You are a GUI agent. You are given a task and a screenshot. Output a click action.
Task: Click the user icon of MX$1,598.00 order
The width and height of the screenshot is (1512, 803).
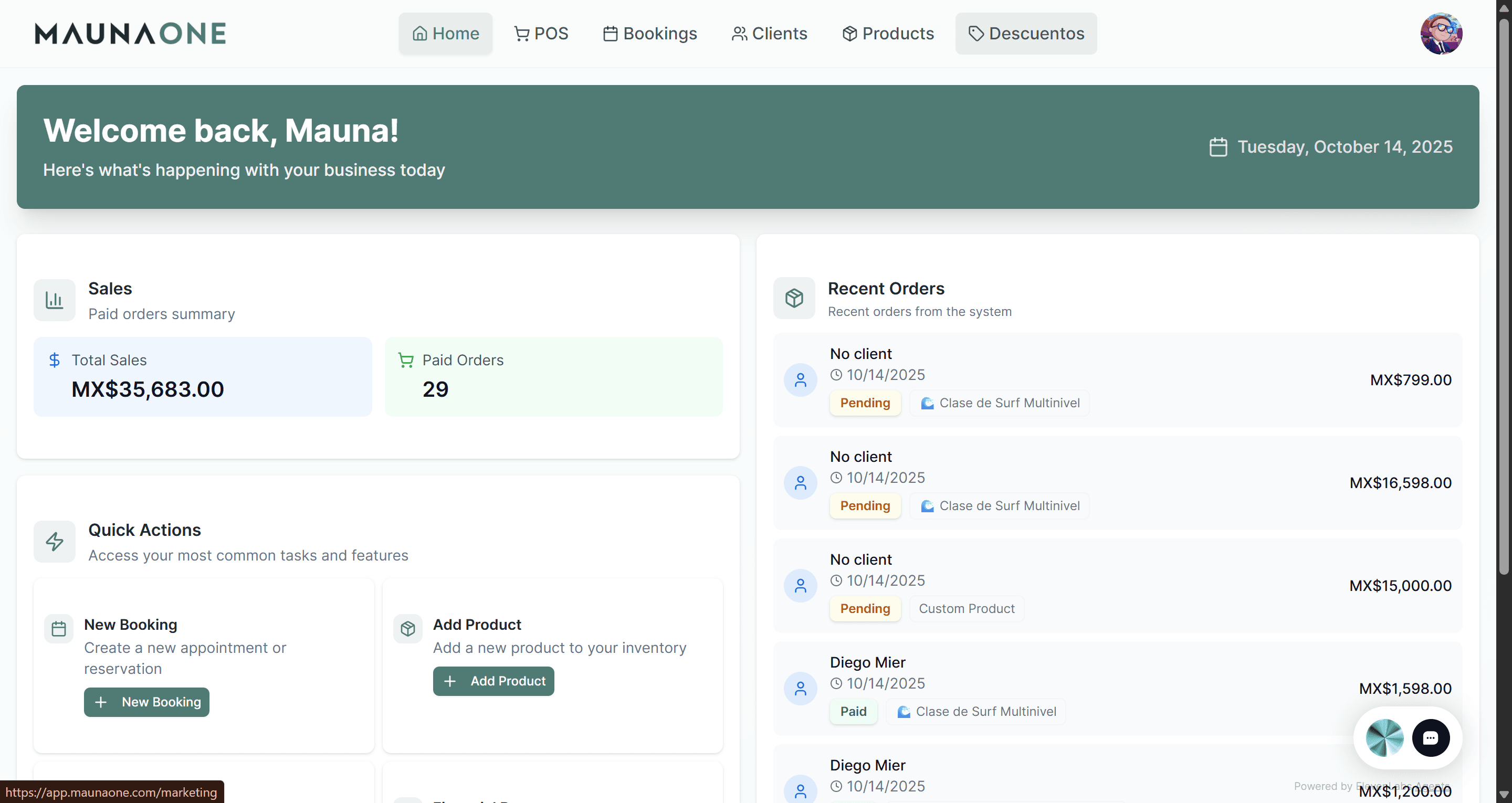tap(801, 688)
